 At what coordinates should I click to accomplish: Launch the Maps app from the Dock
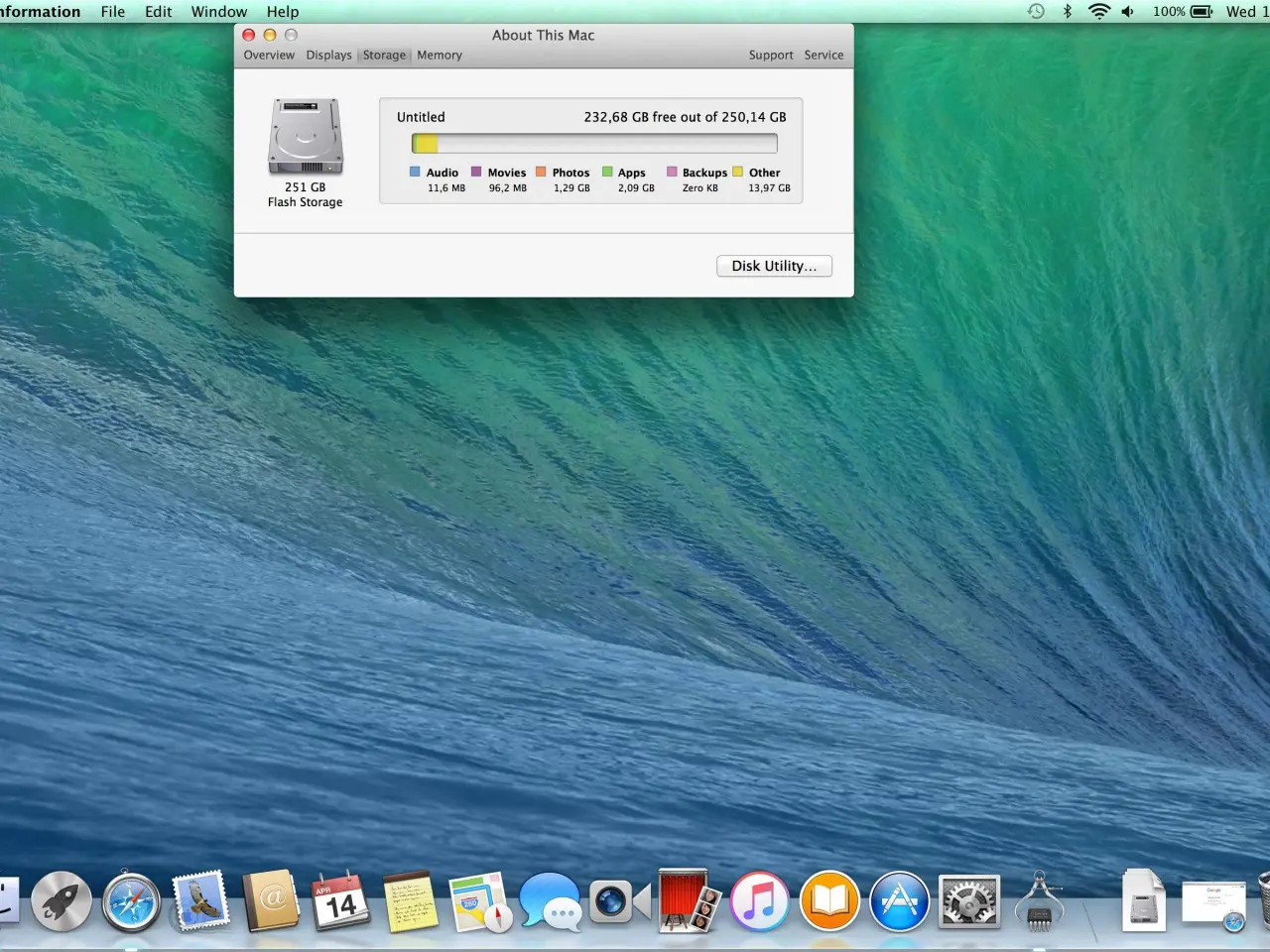click(480, 901)
